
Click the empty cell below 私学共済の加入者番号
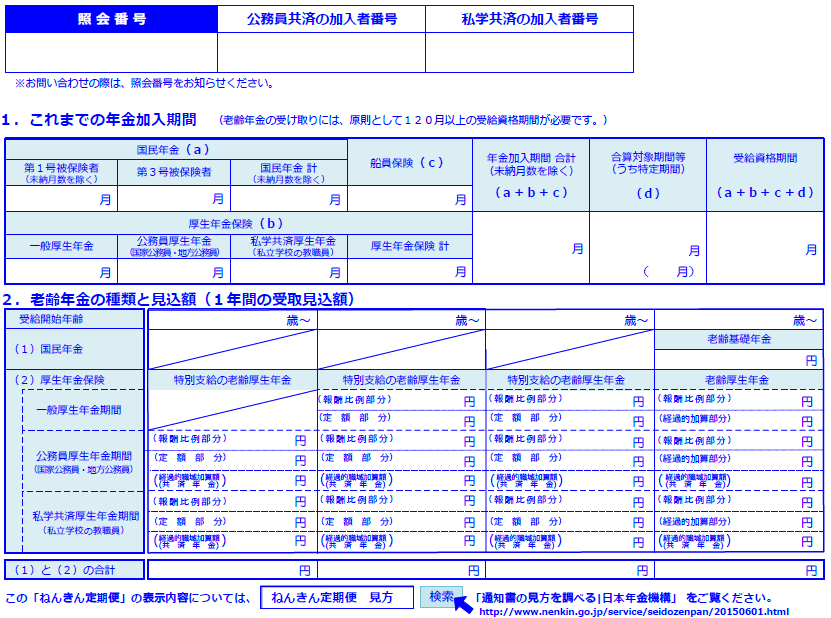[x=529, y=52]
